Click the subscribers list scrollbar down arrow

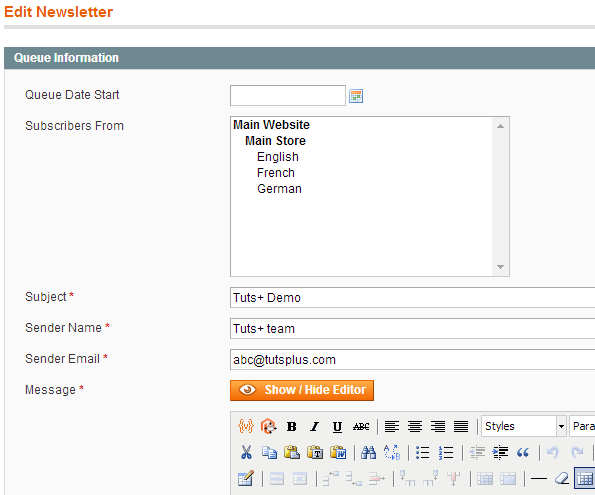(501, 267)
